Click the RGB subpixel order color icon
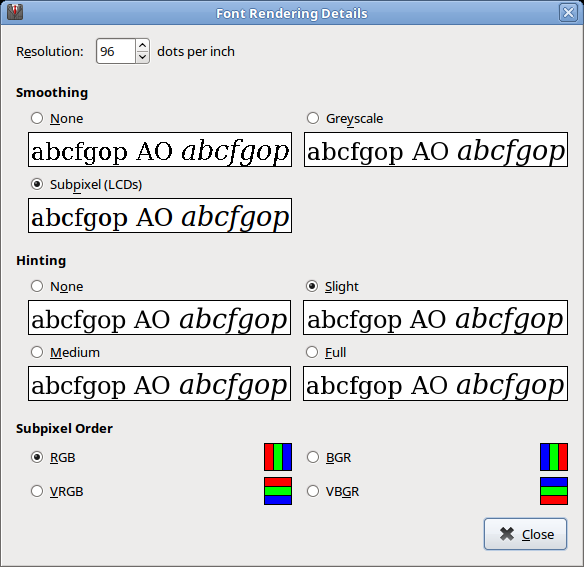584x567 pixels. [x=278, y=457]
